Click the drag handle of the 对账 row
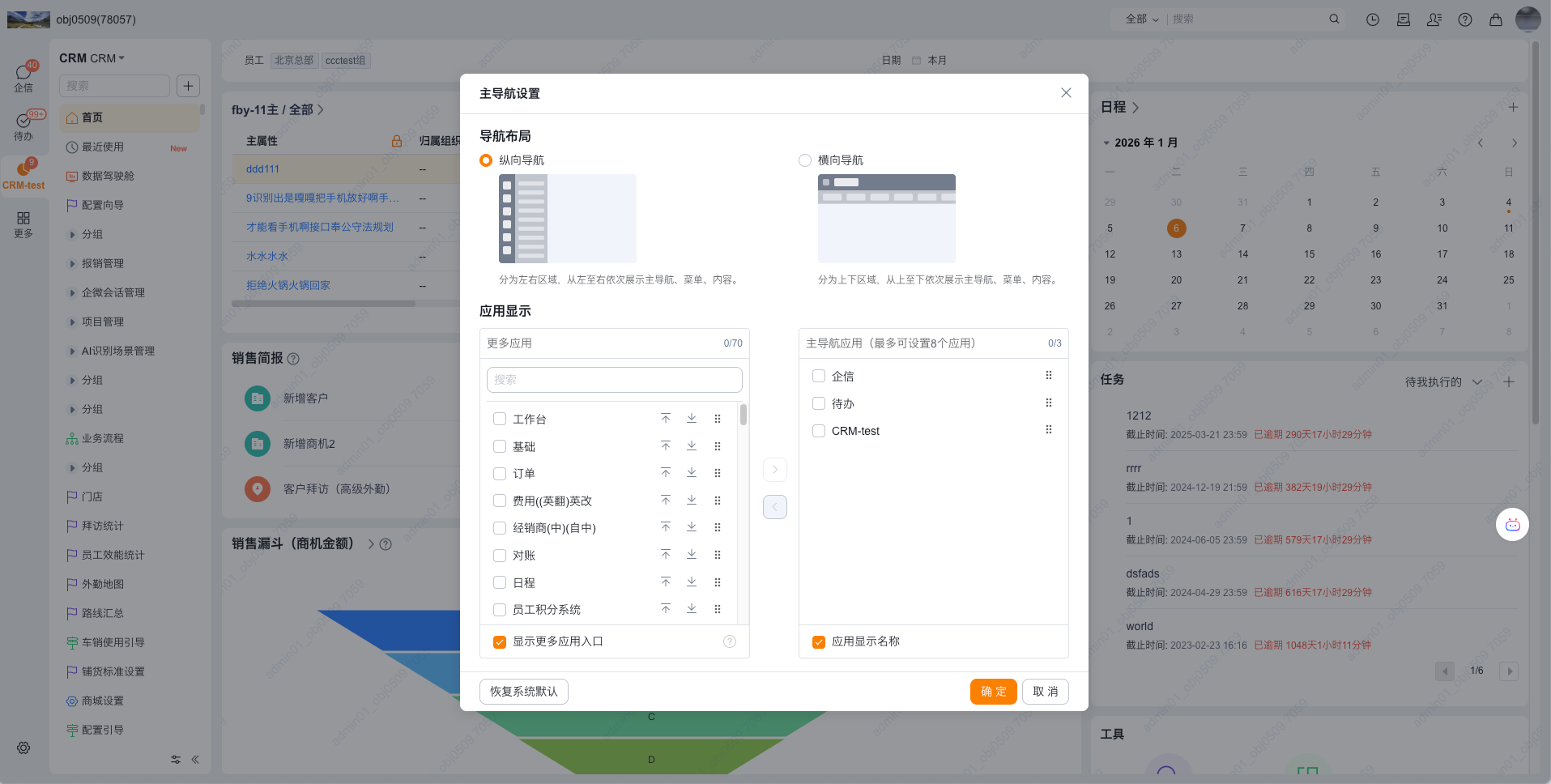1551x784 pixels. point(718,555)
